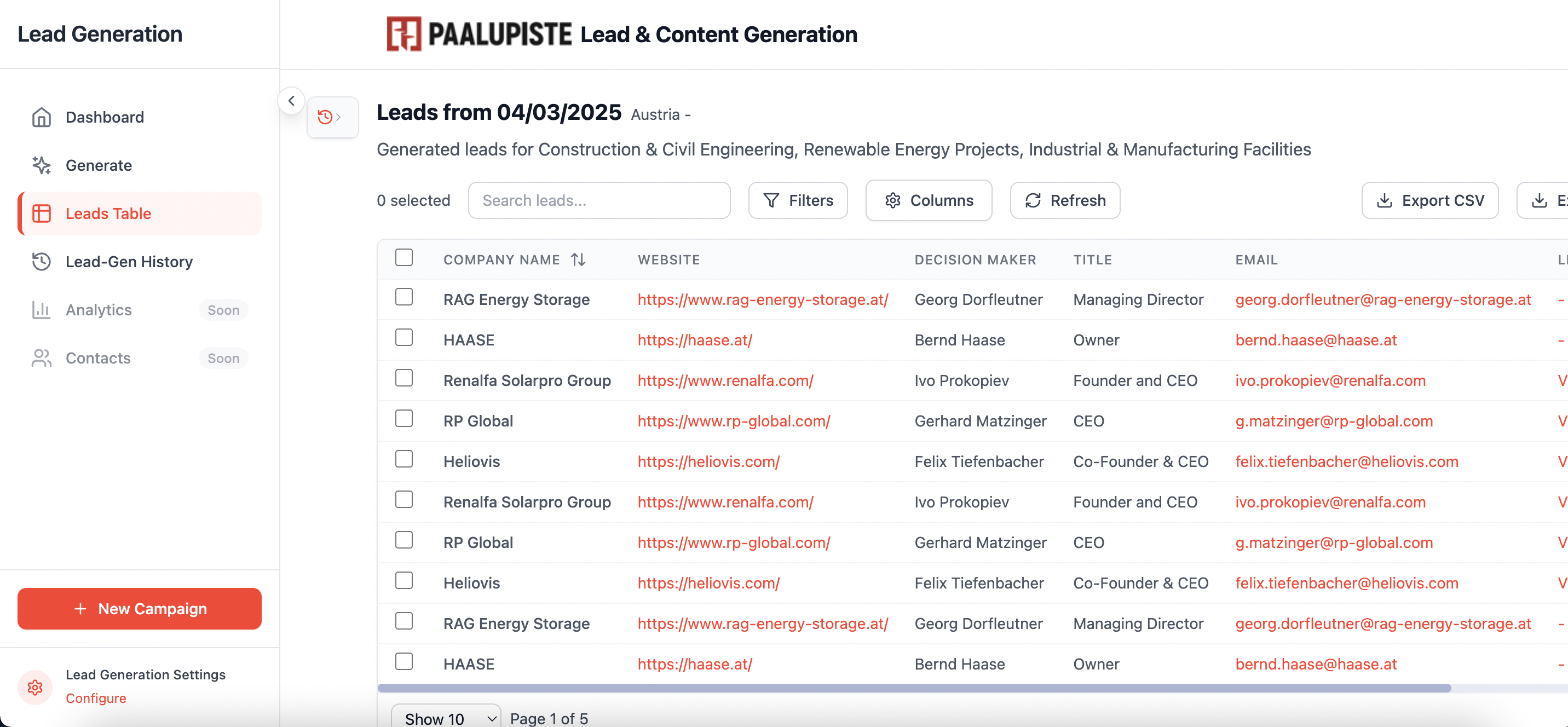
Task: Click the Analytics bar chart icon
Action: 41,309
